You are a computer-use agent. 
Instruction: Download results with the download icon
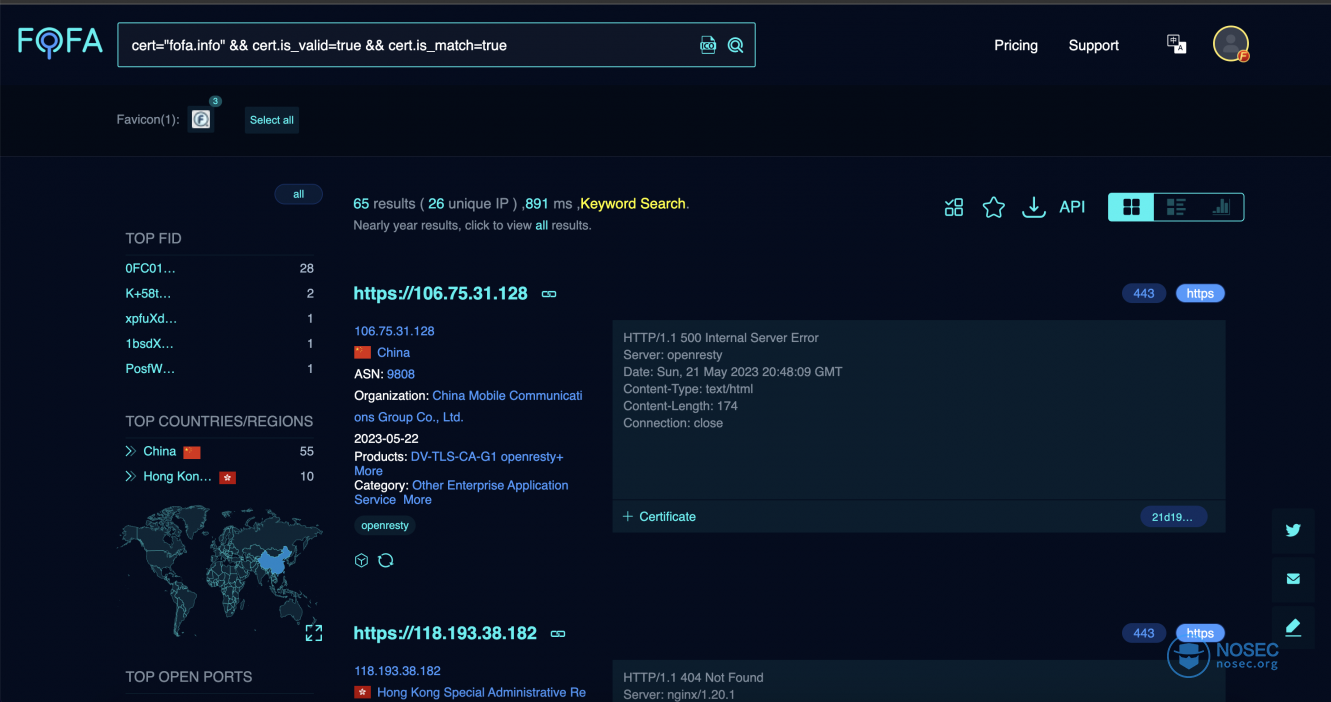1033,207
